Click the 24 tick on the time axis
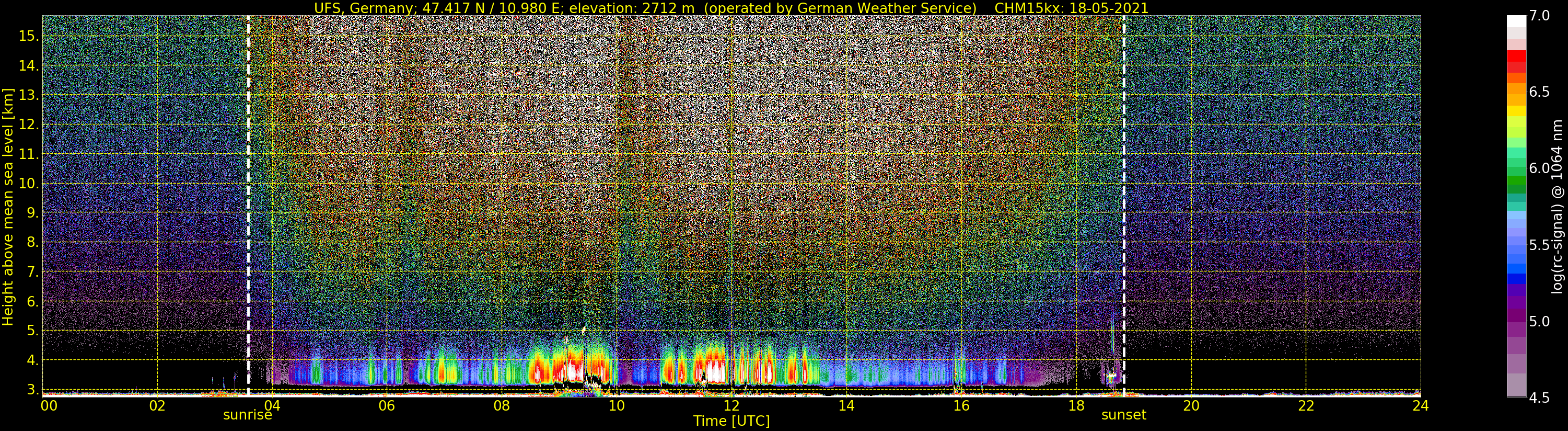The height and width of the screenshot is (431, 1568). [1420, 405]
